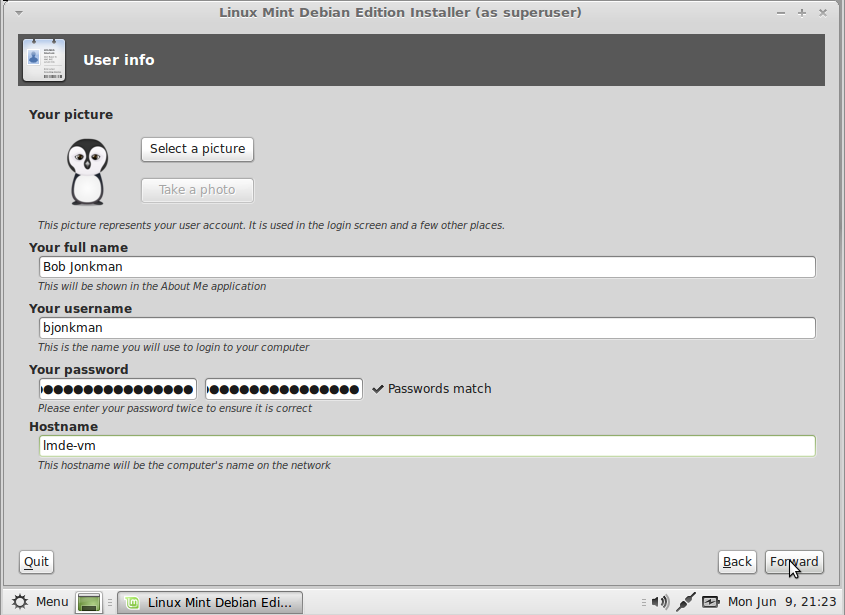Click the first password entry field
The image size is (845, 615).
(117, 388)
